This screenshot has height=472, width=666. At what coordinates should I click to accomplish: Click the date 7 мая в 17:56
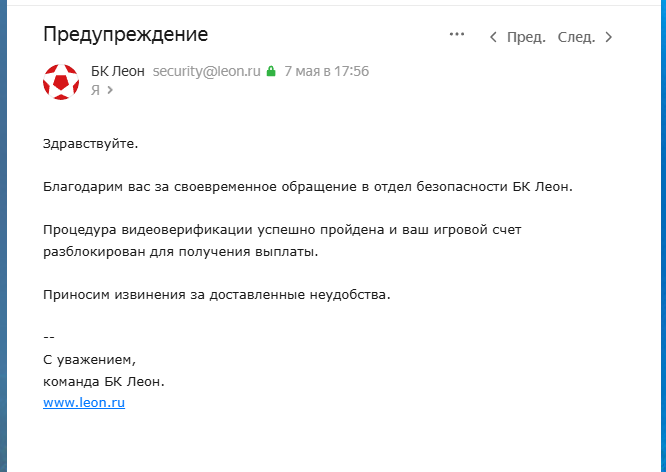[x=327, y=71]
